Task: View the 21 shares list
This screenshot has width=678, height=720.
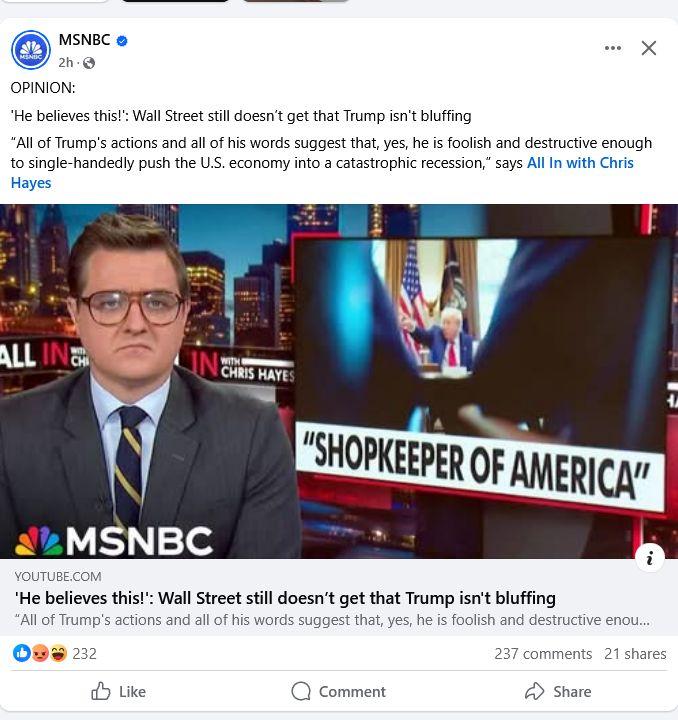Action: (635, 653)
